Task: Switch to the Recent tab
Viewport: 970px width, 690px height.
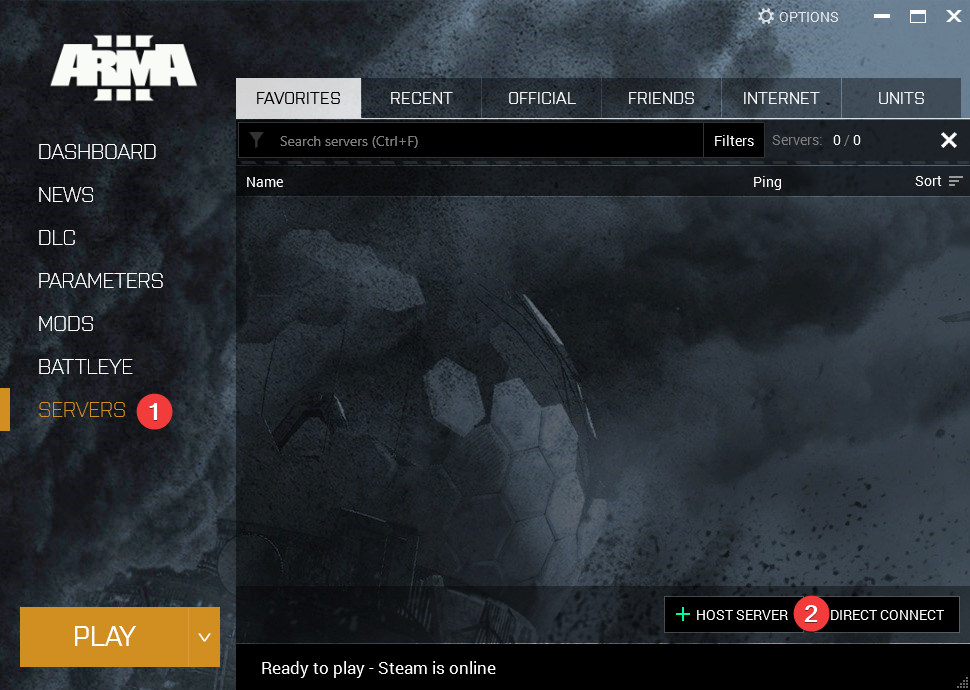Action: (x=421, y=98)
